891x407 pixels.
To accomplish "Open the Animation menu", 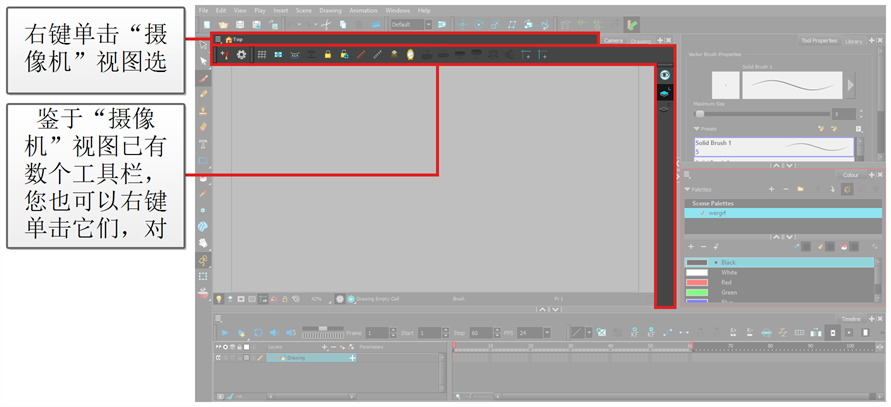I will [x=363, y=10].
